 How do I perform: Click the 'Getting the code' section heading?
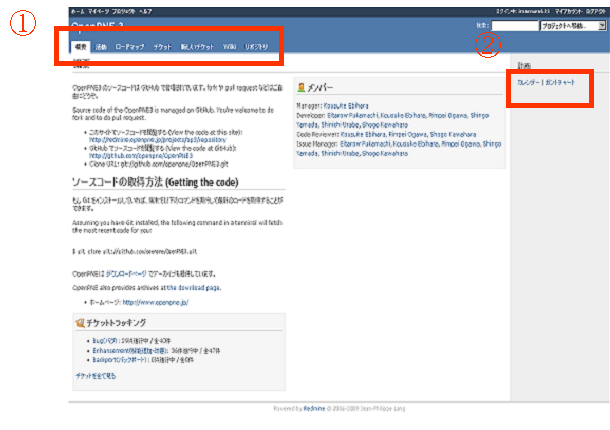(155, 182)
